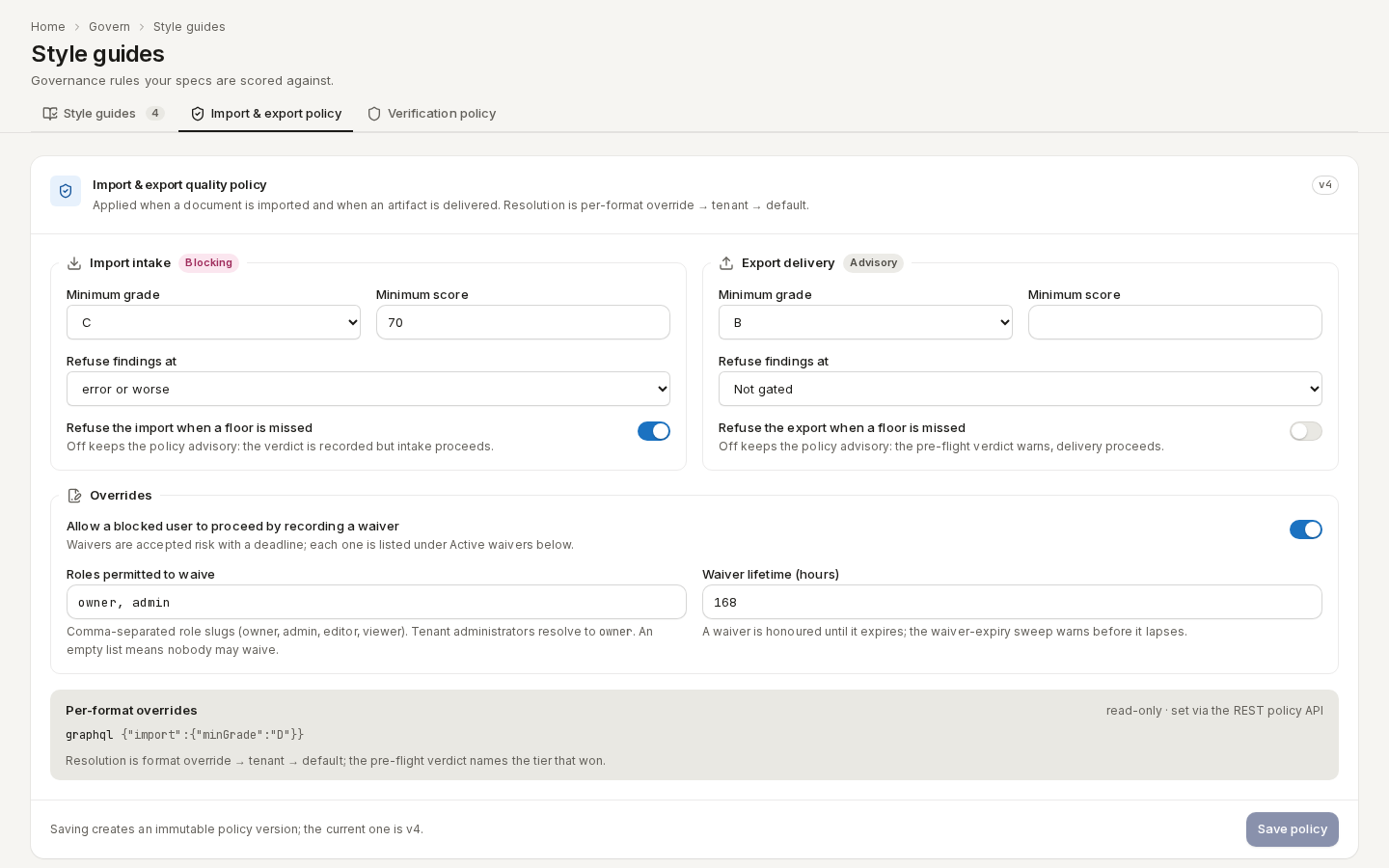Click the shield icon beside Import & export quality policy
Screen dimensions: 1389x868
[x=66, y=191]
